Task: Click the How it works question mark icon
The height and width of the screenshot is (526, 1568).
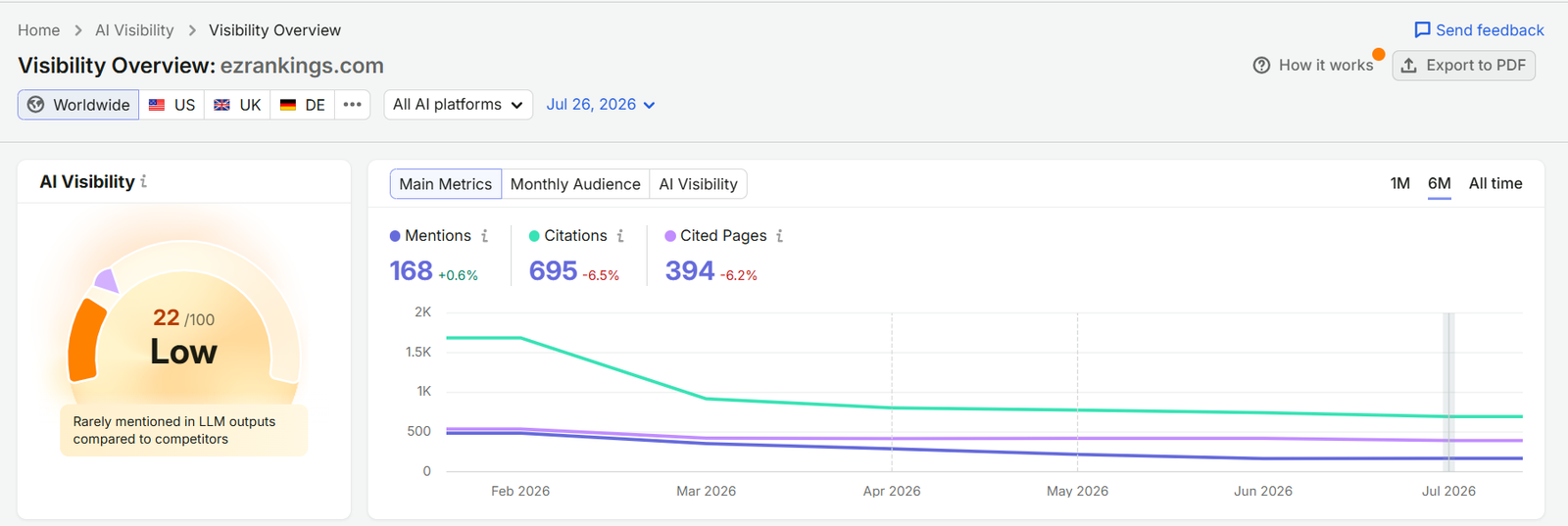Action: click(x=1261, y=66)
